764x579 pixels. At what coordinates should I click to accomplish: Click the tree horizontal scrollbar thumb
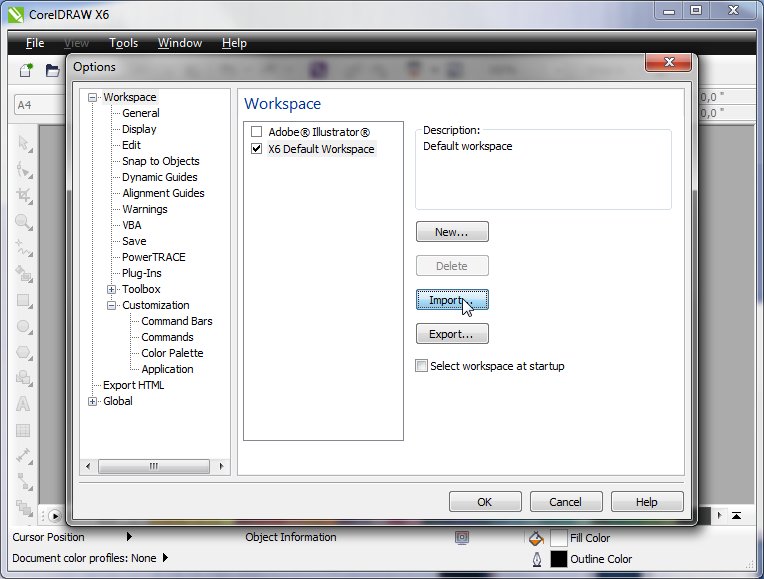point(154,466)
